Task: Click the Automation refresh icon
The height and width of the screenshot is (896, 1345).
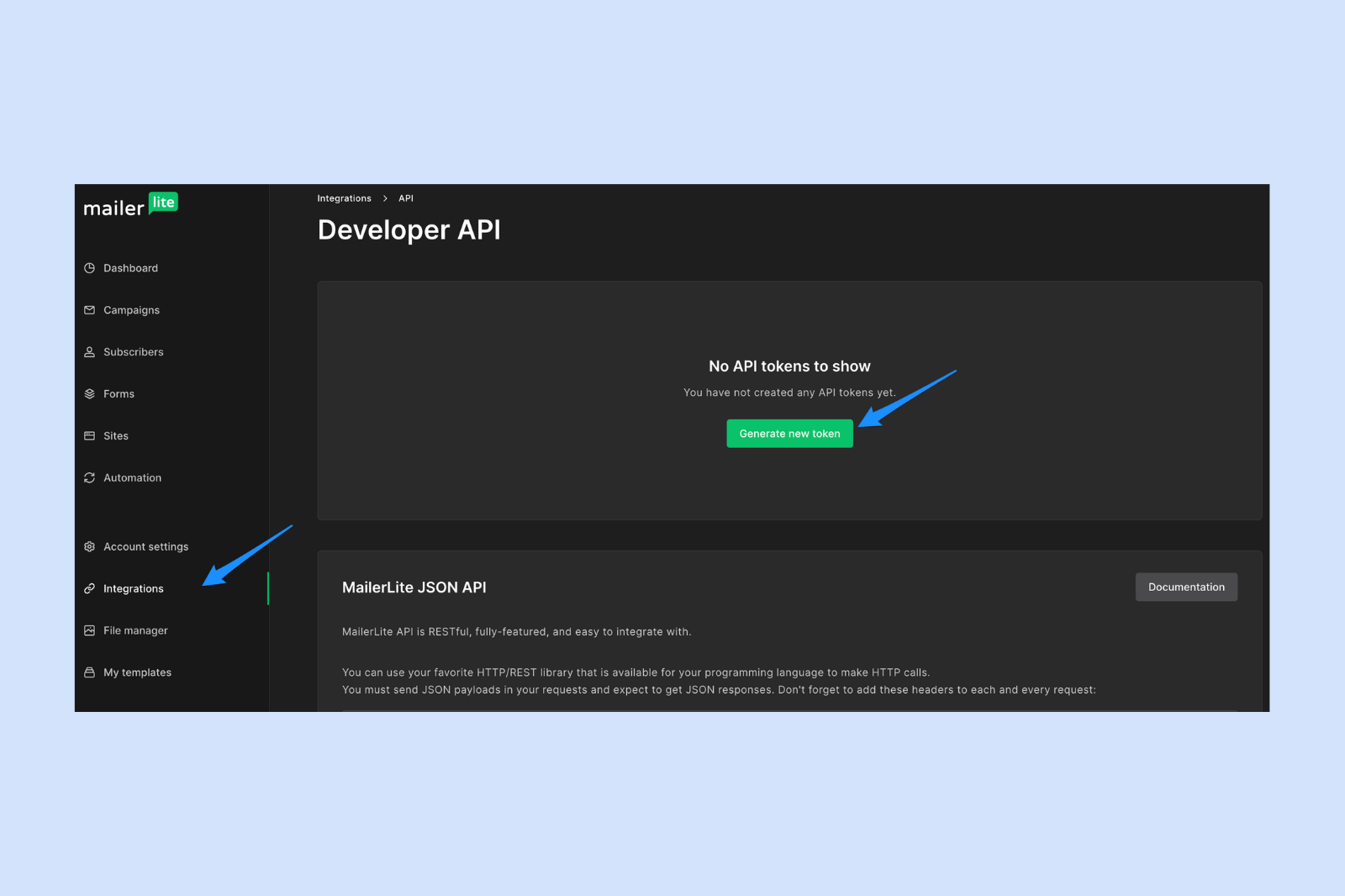Action: [x=89, y=478]
